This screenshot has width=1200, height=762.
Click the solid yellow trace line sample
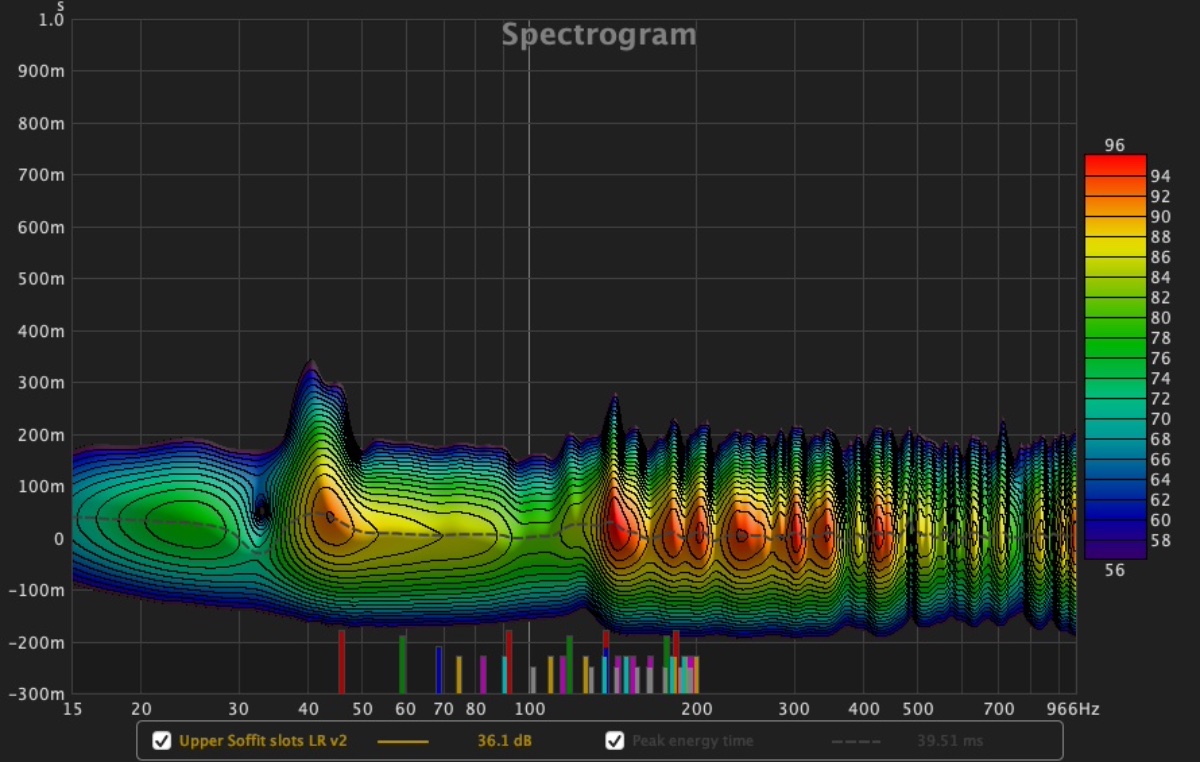pyautogui.click(x=402, y=741)
